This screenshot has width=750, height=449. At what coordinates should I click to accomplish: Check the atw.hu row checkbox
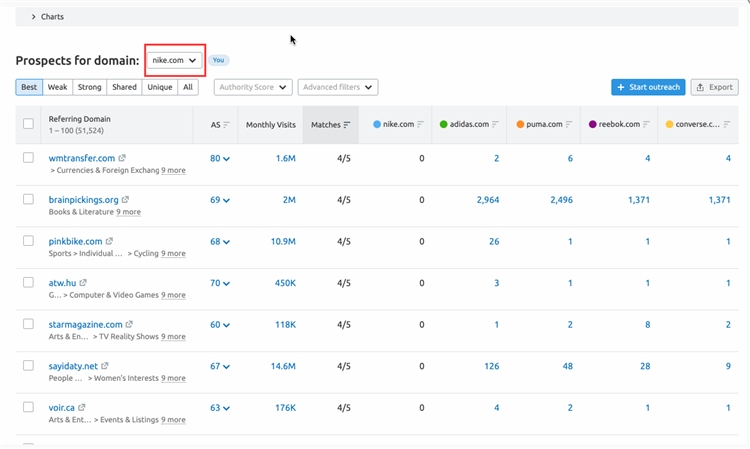click(x=28, y=282)
